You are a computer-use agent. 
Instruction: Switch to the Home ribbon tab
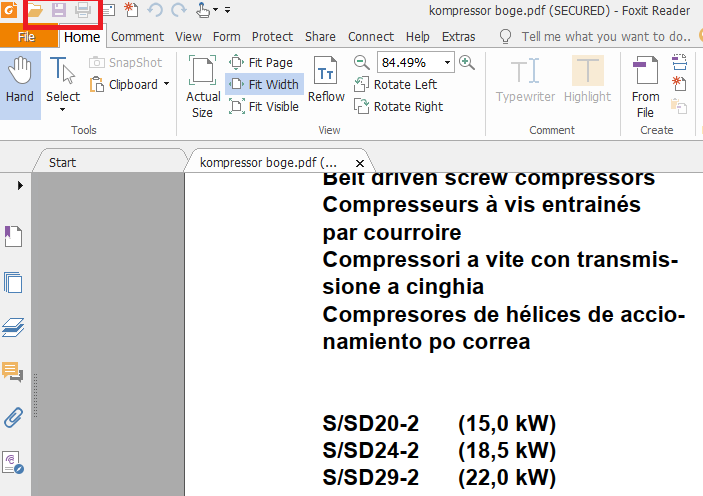tap(82, 37)
